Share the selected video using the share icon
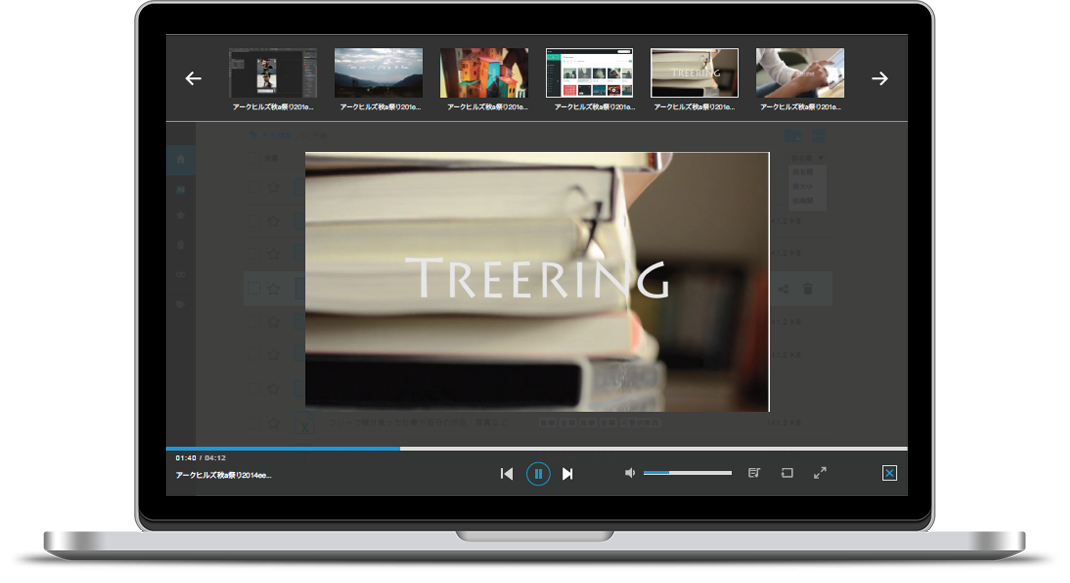Screen dimensions: 1070x583 tap(784, 289)
